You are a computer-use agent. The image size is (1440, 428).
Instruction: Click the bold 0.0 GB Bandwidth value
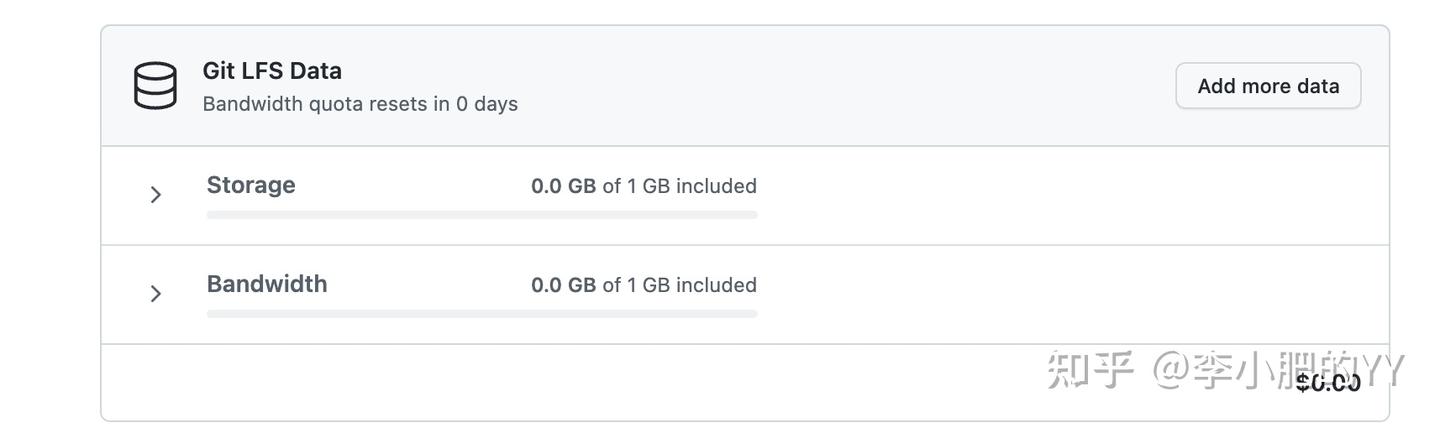click(563, 285)
